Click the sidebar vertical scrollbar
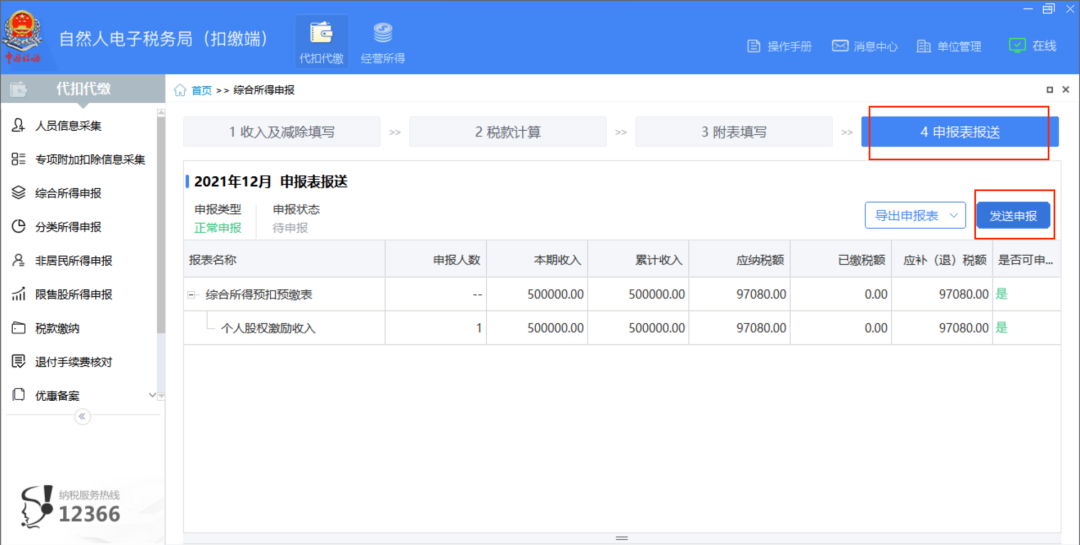This screenshot has height=545, width=1080. click(160, 227)
